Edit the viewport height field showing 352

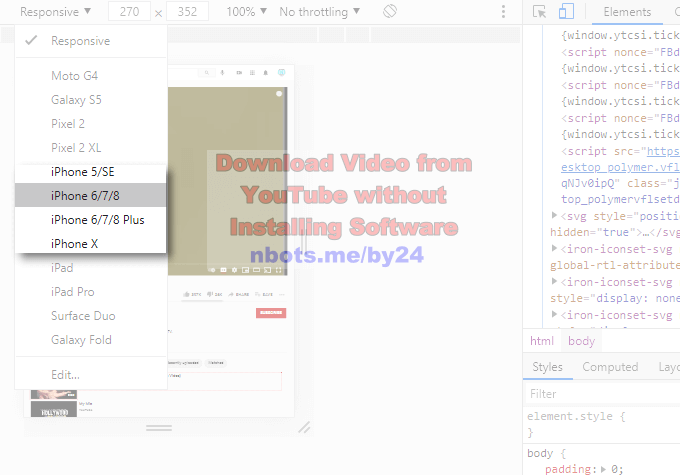187,12
